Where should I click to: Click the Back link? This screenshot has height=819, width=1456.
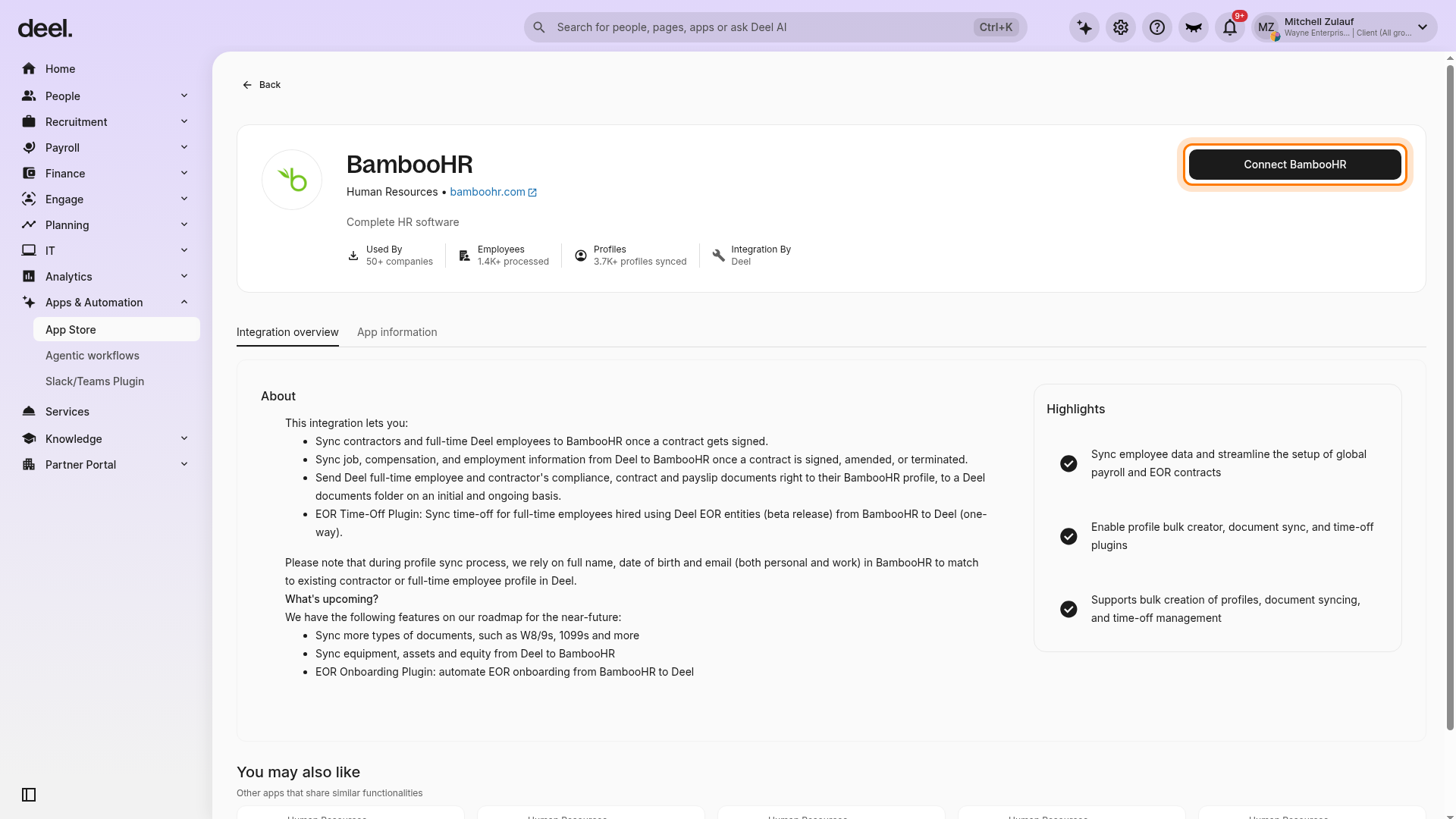click(262, 85)
